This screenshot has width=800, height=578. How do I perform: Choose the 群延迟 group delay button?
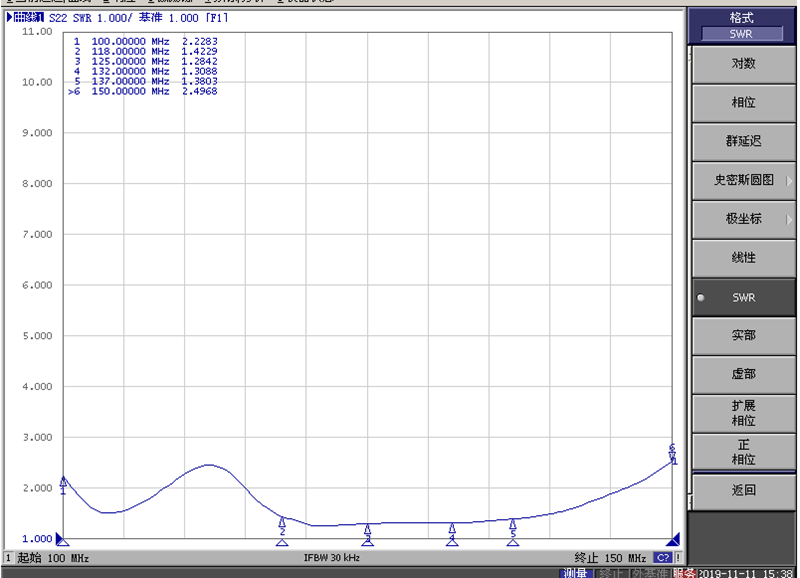[x=741, y=141]
